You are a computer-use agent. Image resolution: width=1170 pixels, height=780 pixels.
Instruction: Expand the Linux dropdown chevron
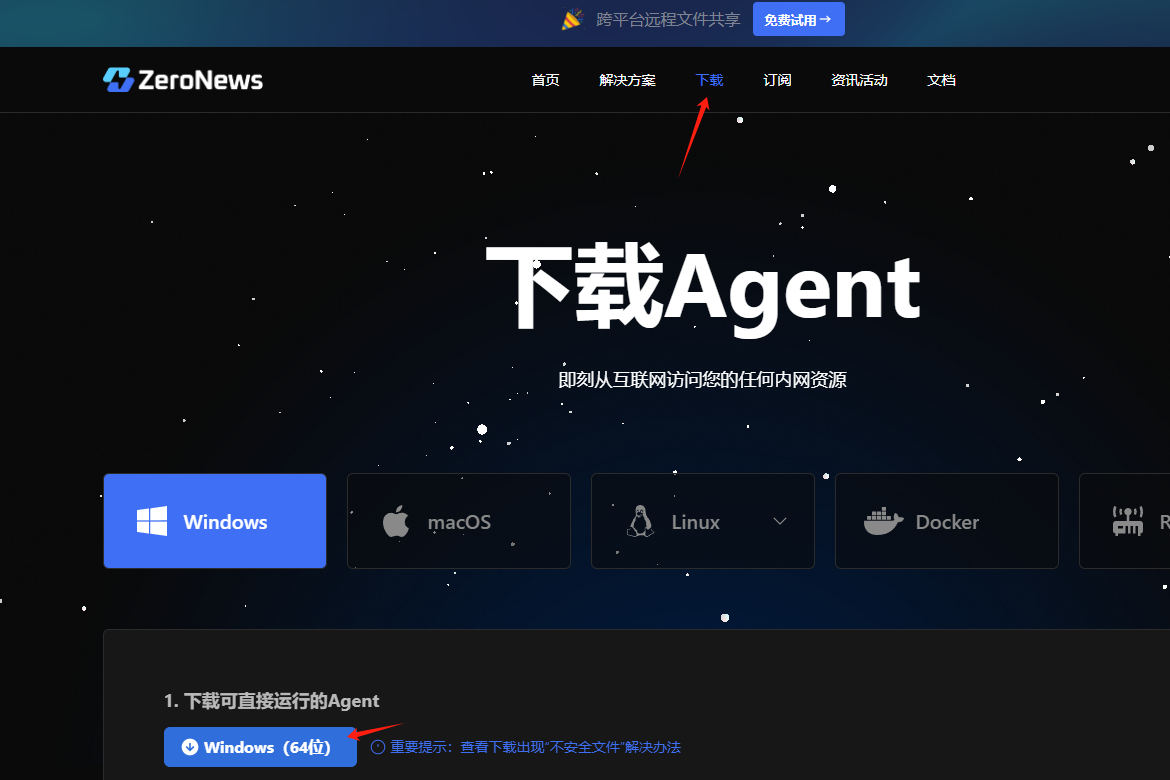tap(780, 521)
